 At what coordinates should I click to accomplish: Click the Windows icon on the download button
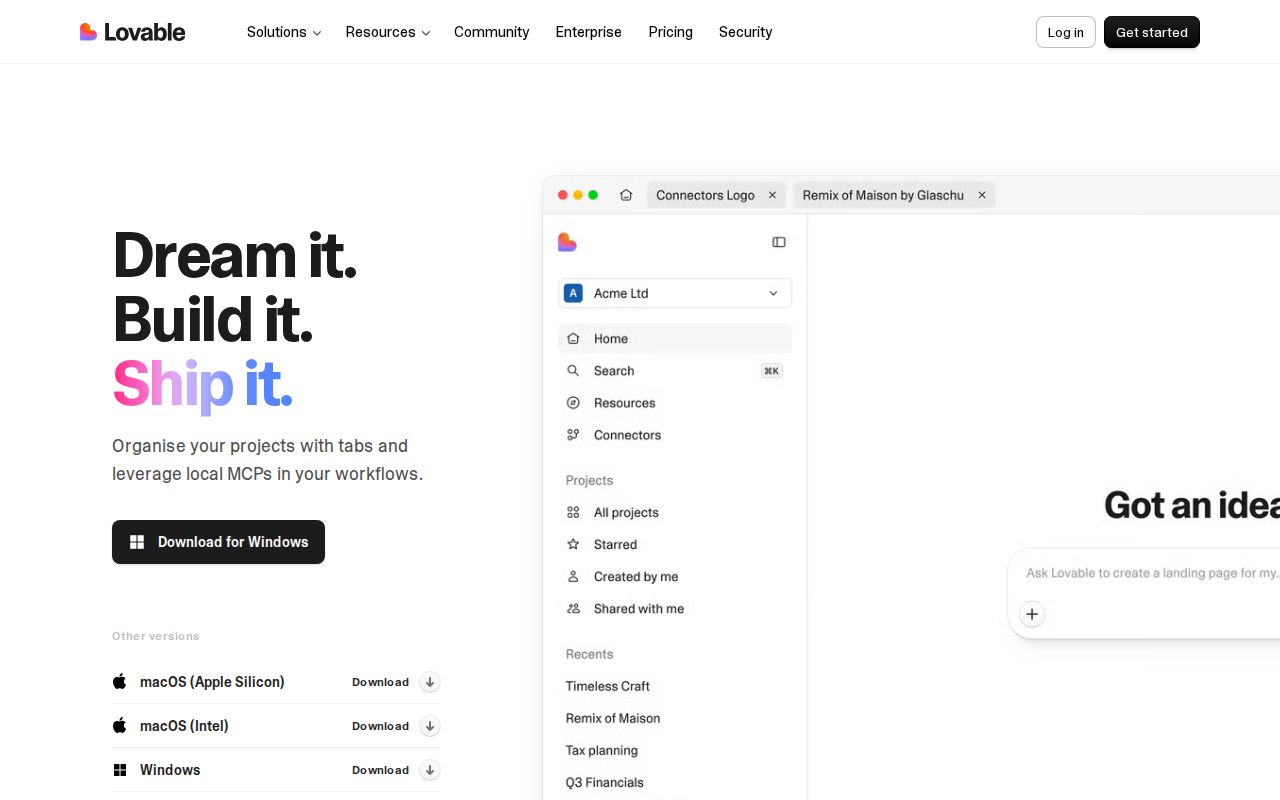tap(137, 542)
